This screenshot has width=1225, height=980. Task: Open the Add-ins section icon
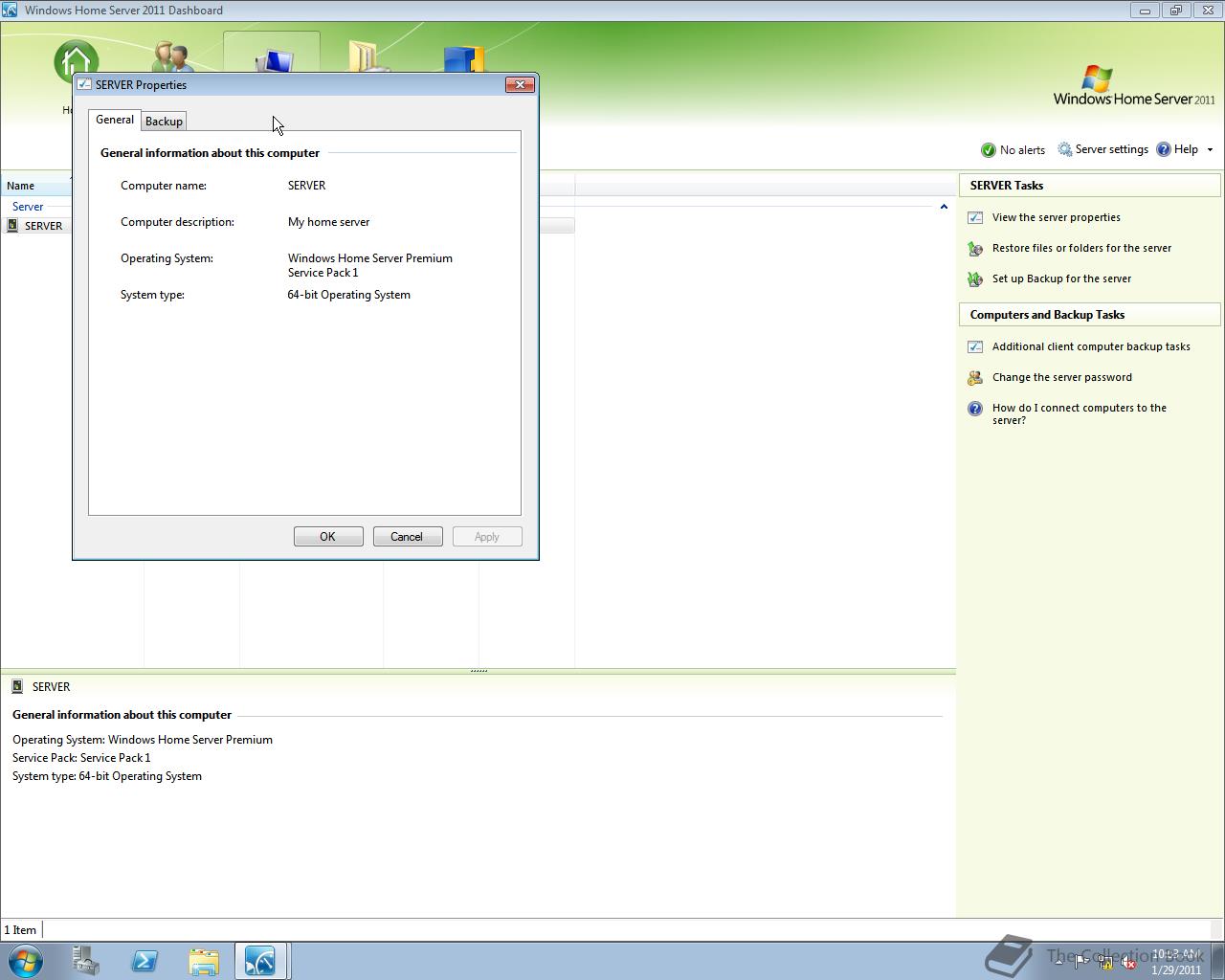coord(463,57)
